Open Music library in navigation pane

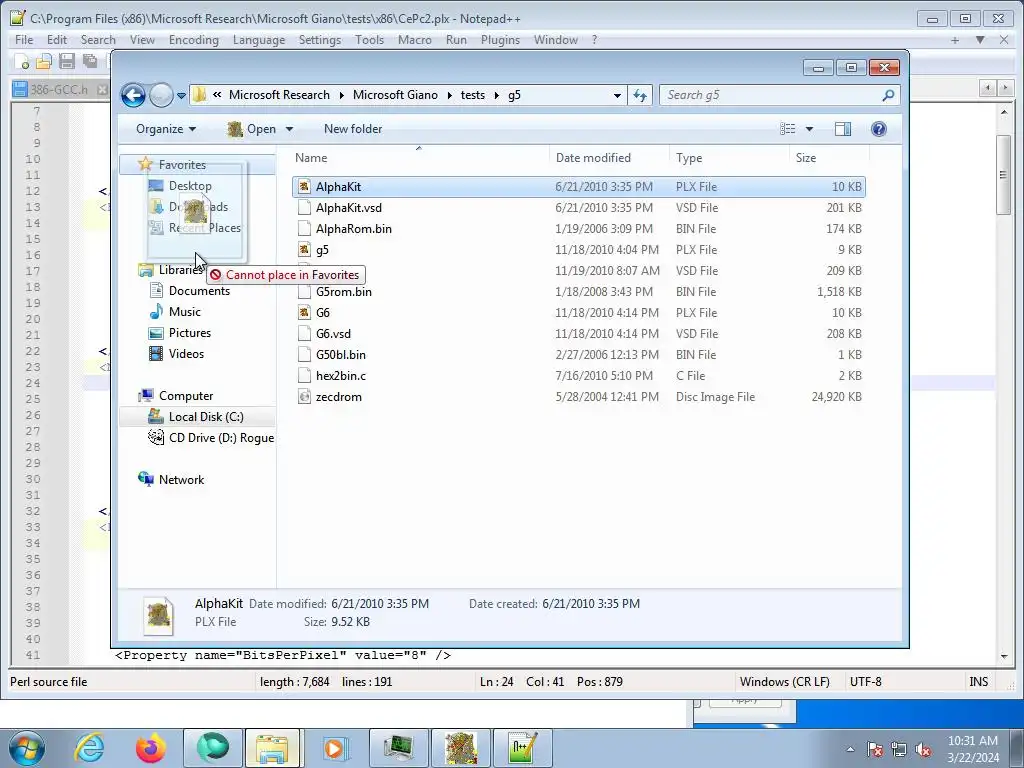point(184,312)
